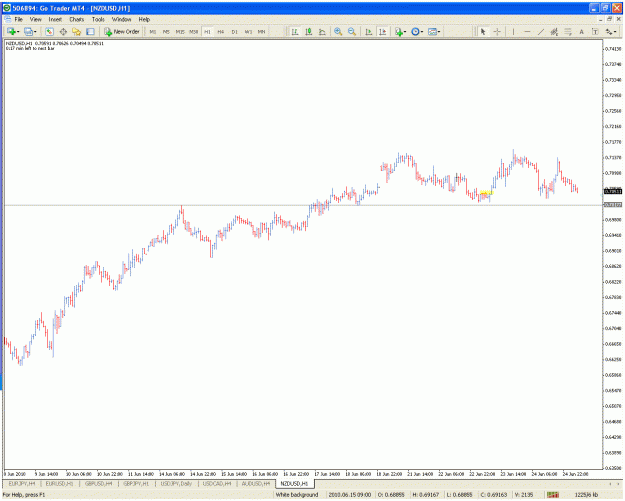Click the Zoom In magnifier
The image size is (625, 501).
tap(338, 31)
